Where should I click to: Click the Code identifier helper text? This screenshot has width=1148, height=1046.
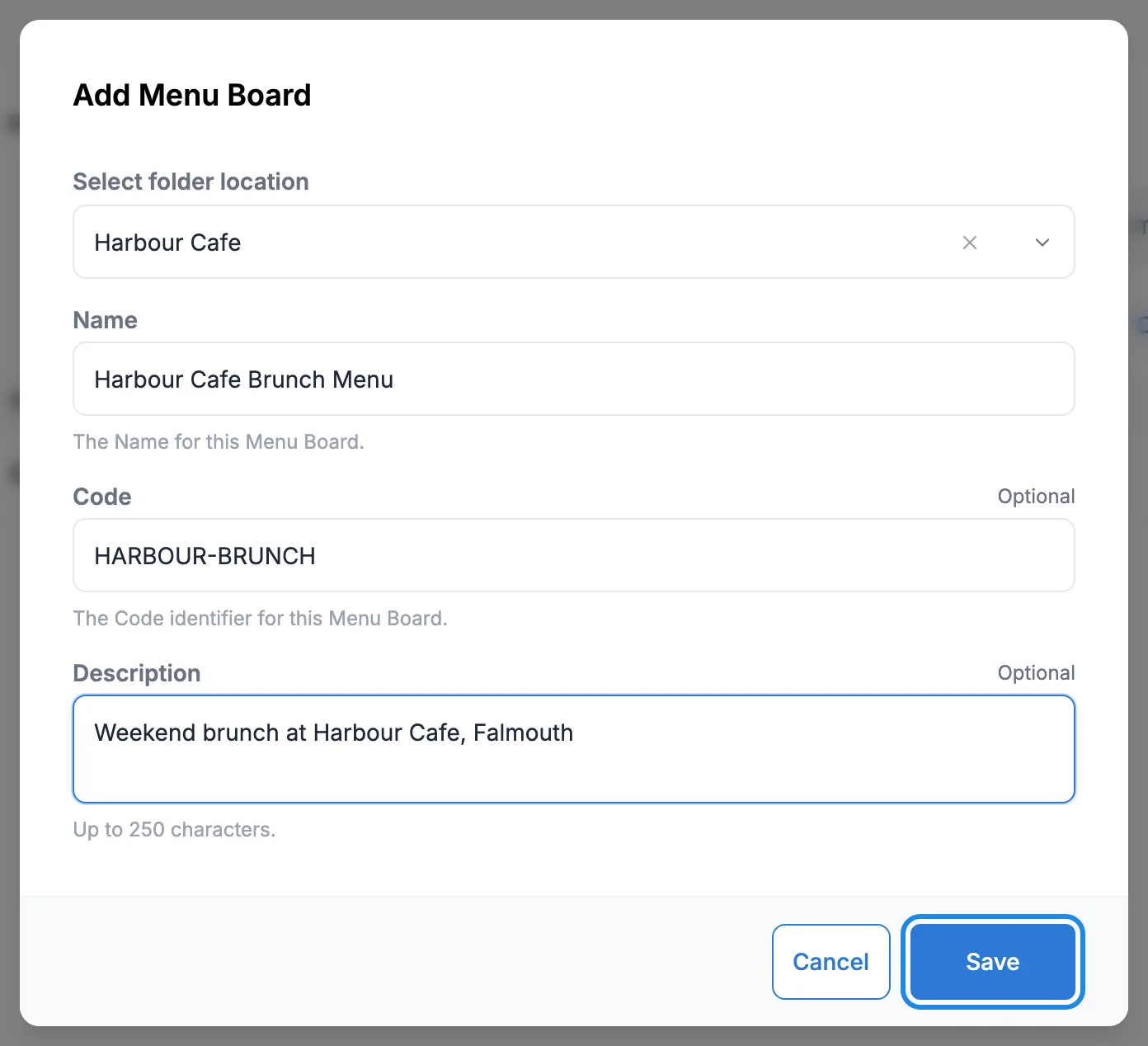click(x=261, y=619)
